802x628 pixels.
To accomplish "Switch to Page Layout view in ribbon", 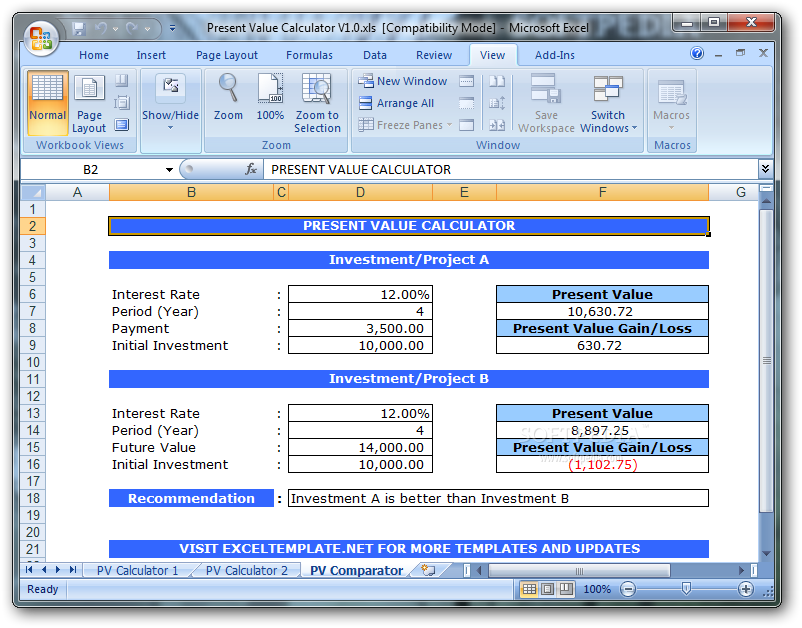I will (89, 103).
